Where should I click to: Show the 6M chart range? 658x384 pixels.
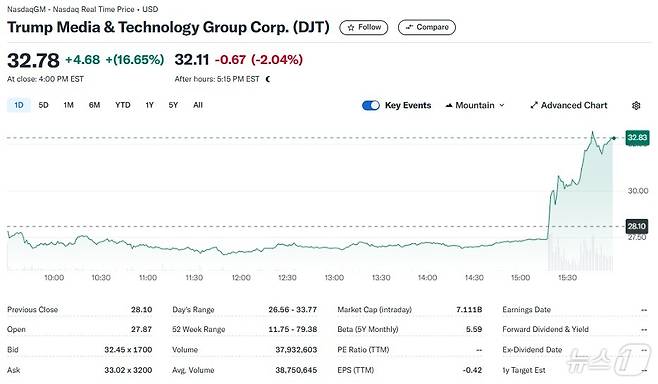click(94, 105)
